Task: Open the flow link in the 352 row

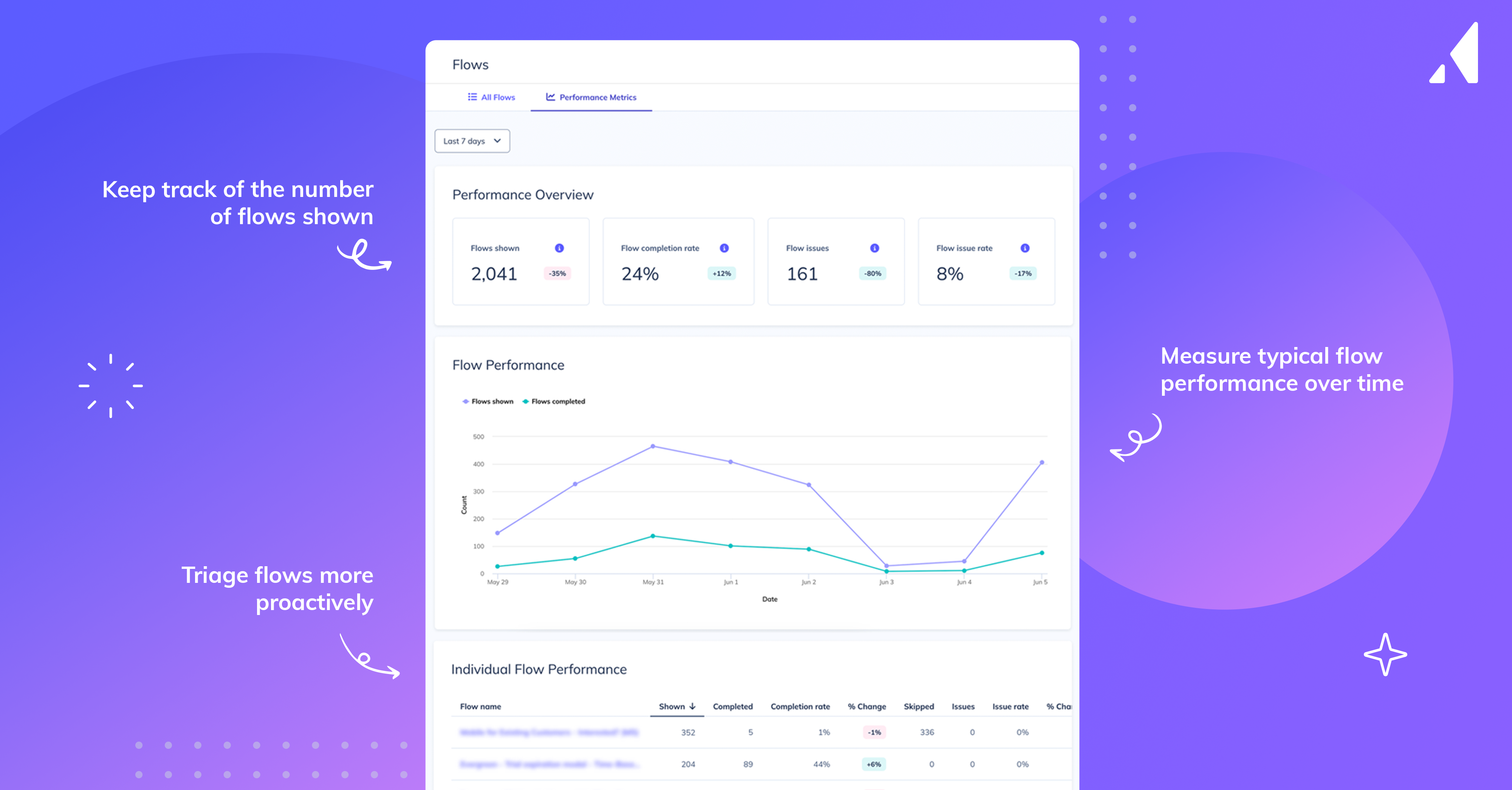Action: (x=549, y=733)
